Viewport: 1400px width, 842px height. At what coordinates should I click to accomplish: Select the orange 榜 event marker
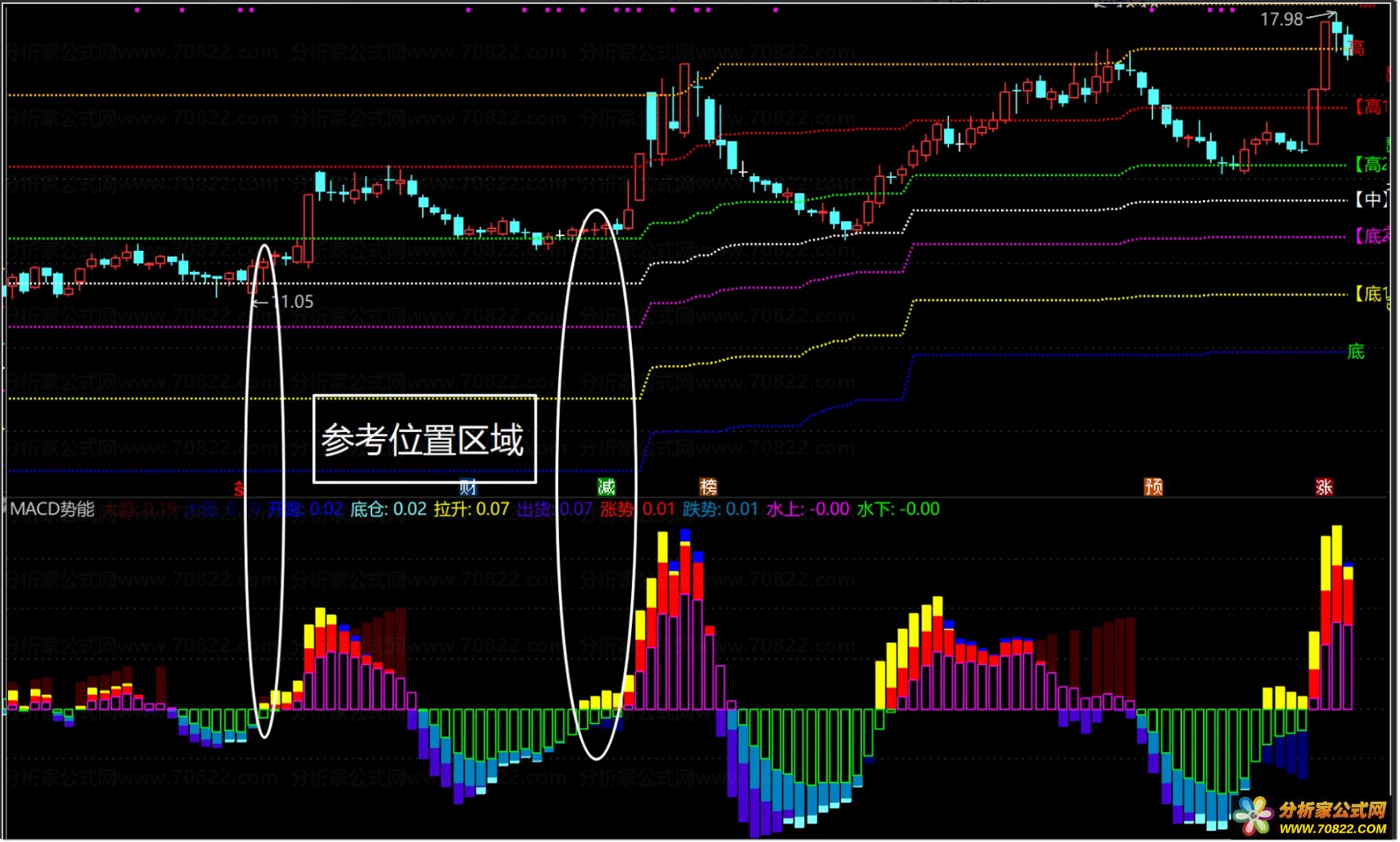click(x=708, y=487)
